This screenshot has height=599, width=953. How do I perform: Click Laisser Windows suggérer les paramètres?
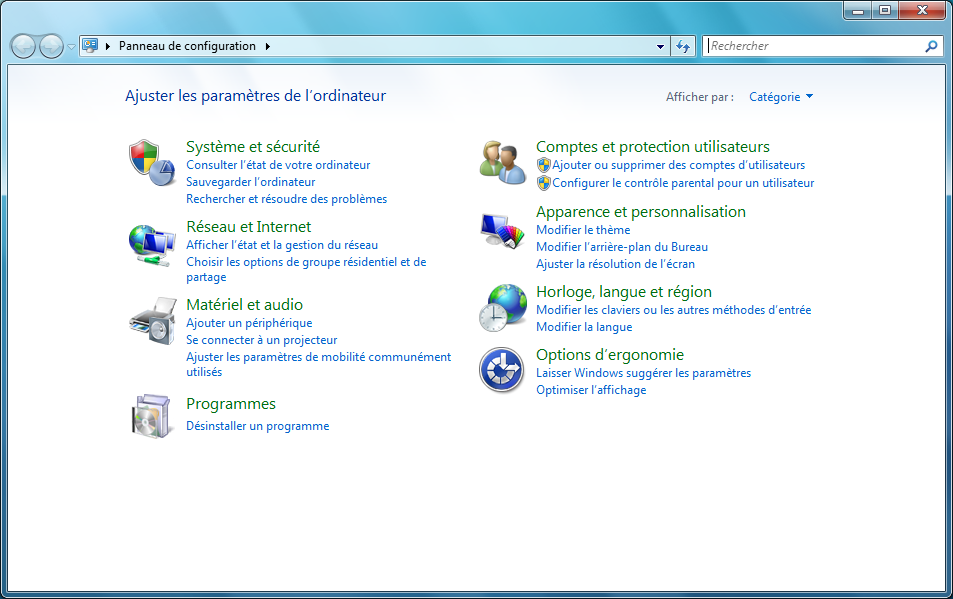point(644,373)
